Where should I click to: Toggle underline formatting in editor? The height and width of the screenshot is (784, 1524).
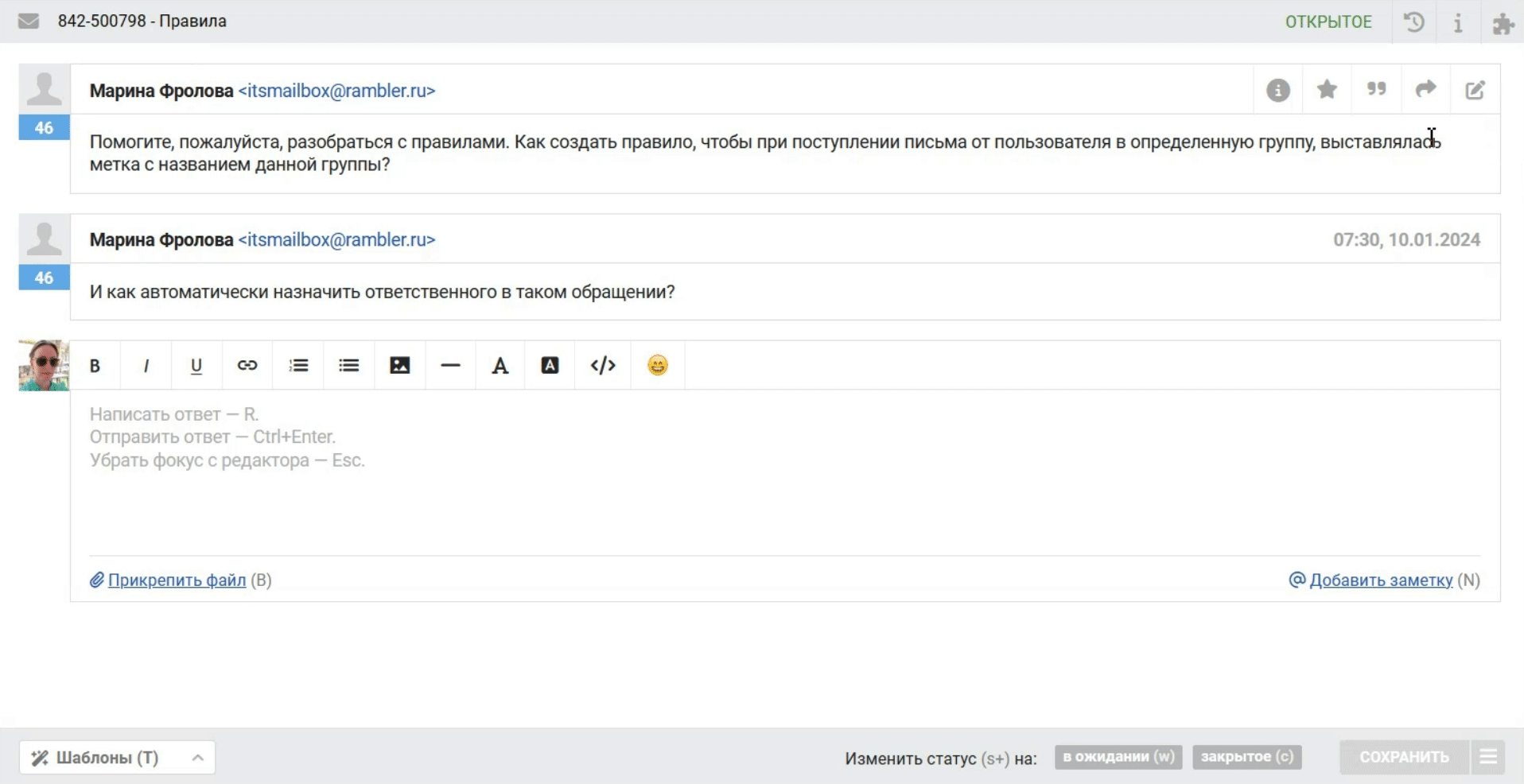[x=196, y=366]
